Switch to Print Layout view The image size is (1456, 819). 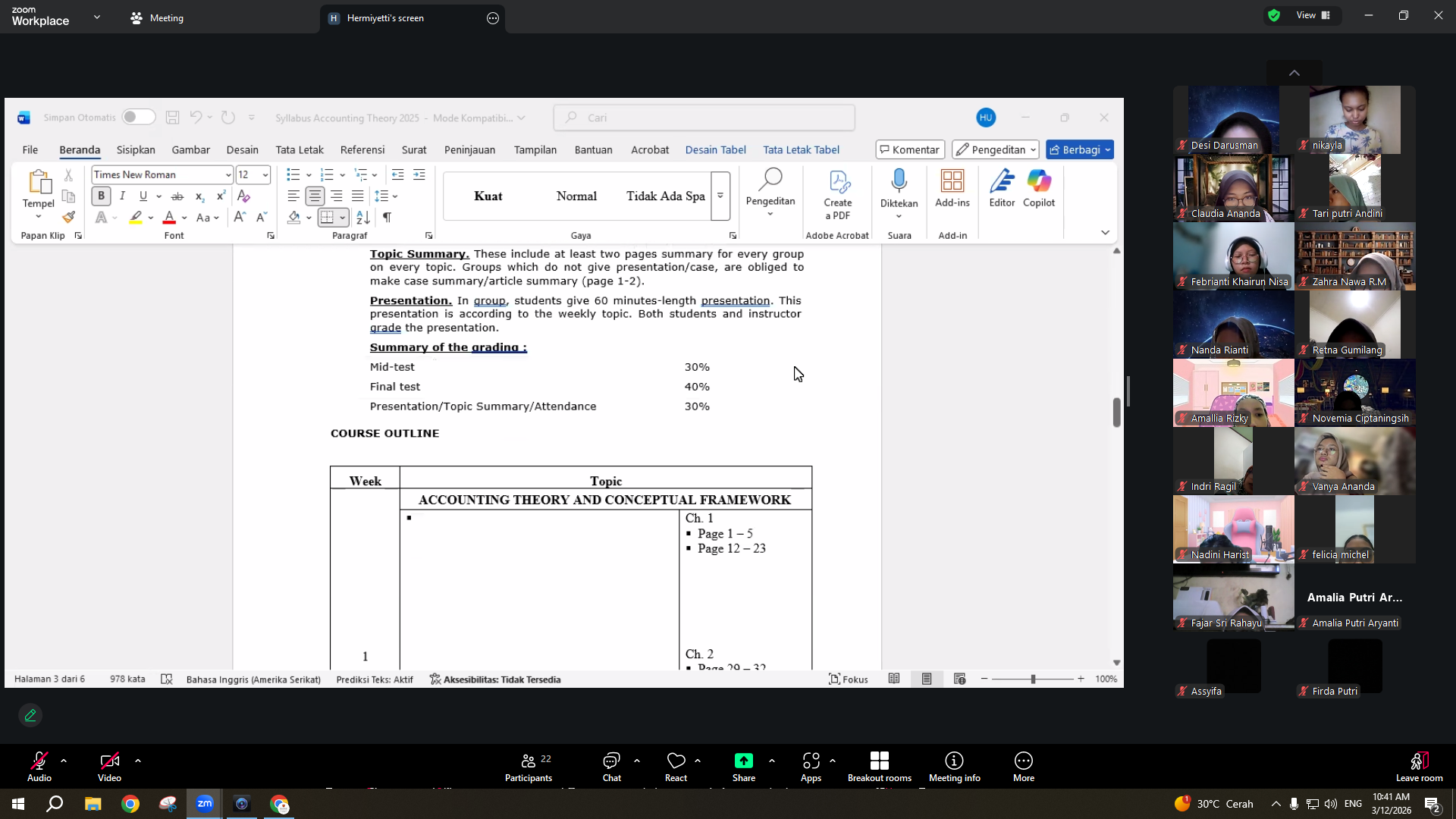[927, 679]
